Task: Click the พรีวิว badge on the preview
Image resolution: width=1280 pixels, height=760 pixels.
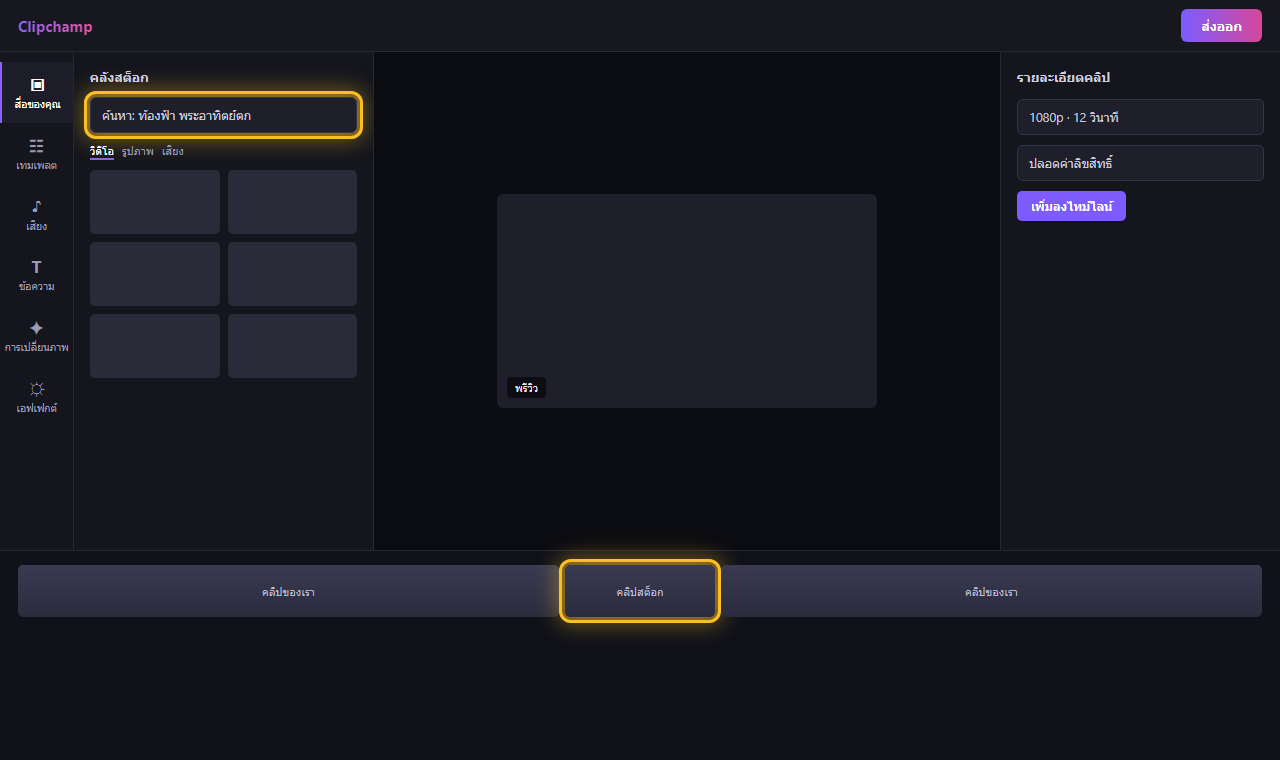Action: tap(526, 388)
